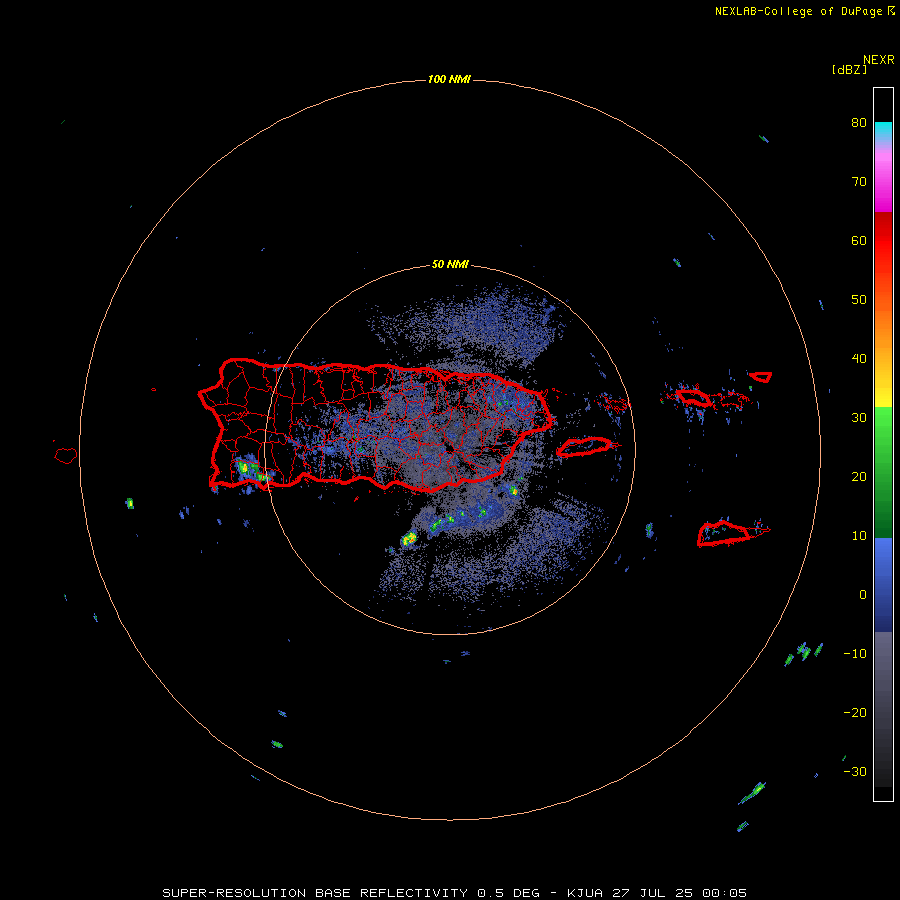Image resolution: width=900 pixels, height=900 pixels.
Task: Click the 50 NMI range ring label
Action: [x=450, y=265]
